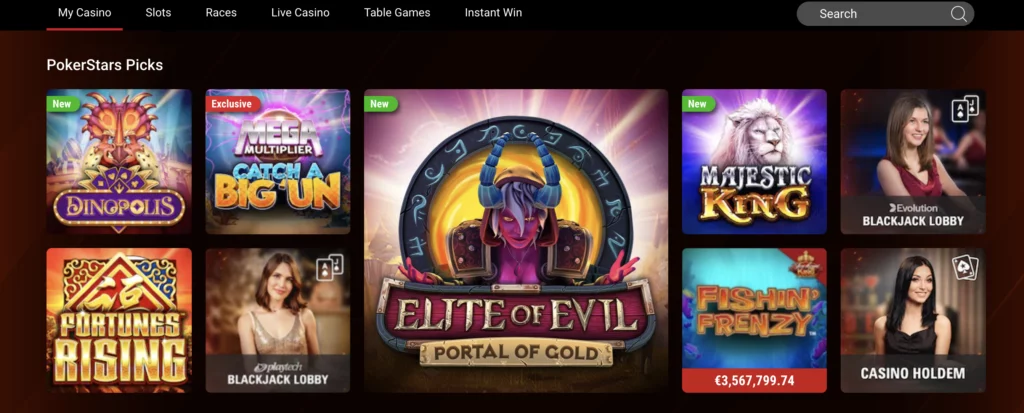Screen dimensions: 1024x413
Task: Click the New badge on Elite of Evil
Action: [x=379, y=103]
